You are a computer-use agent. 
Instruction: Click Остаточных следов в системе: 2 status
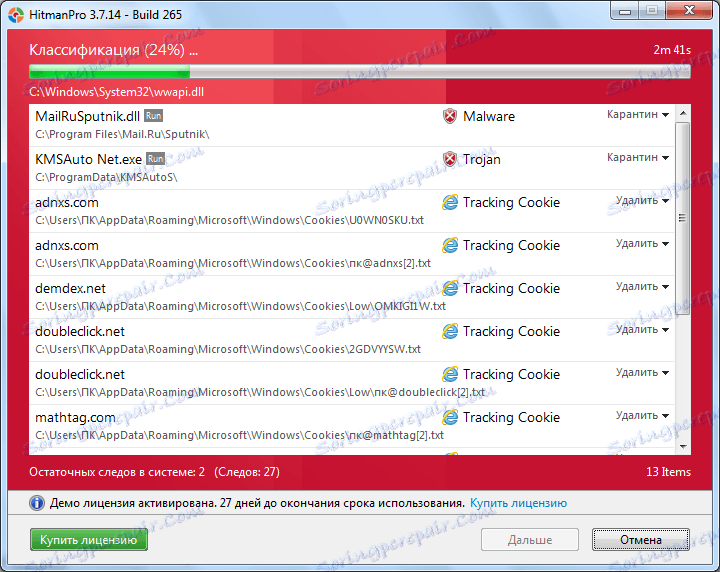[117, 472]
